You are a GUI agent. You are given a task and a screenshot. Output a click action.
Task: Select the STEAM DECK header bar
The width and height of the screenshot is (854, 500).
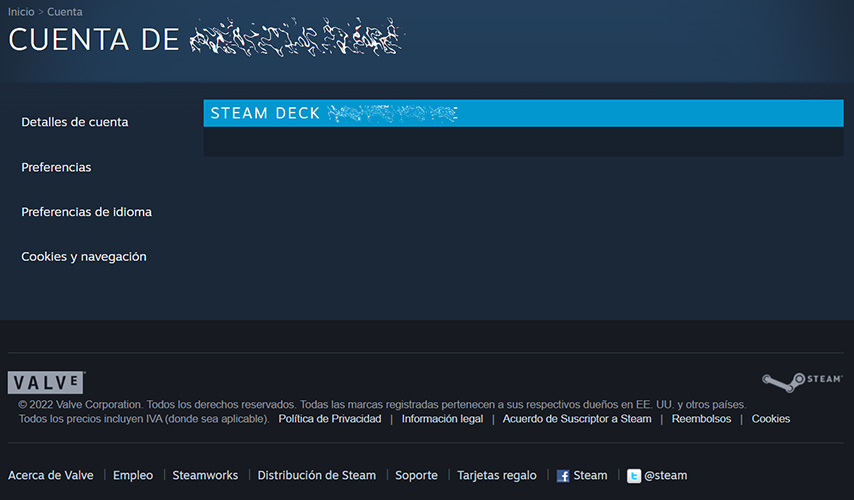pos(523,113)
